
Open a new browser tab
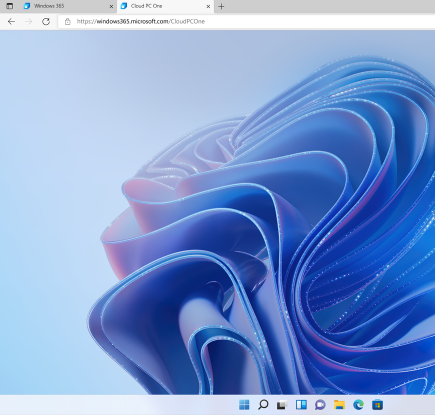pos(221,6)
